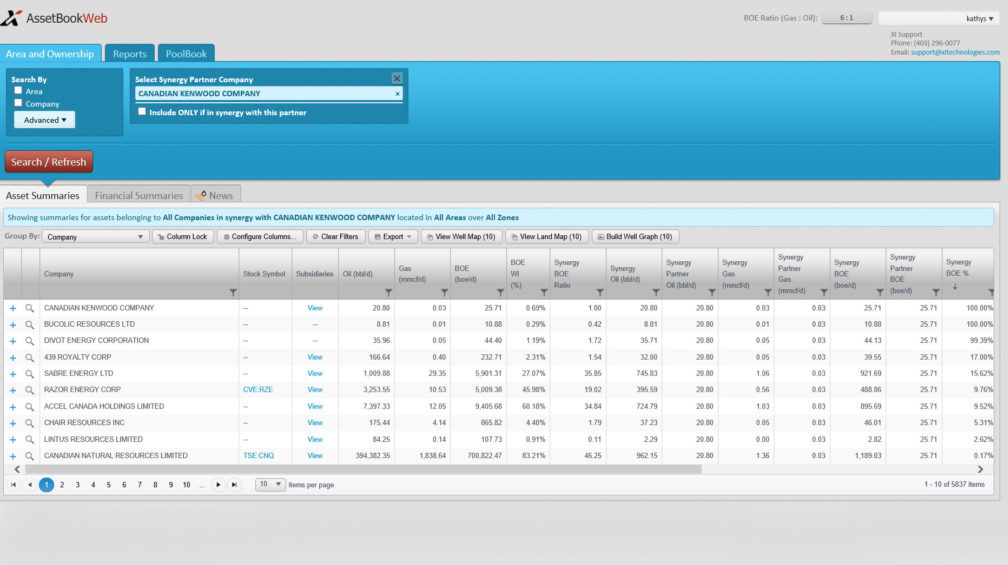The width and height of the screenshot is (1008, 565).
Task: Expand the BUCOLIC RESOURCES LTD row
Action: coord(13,325)
